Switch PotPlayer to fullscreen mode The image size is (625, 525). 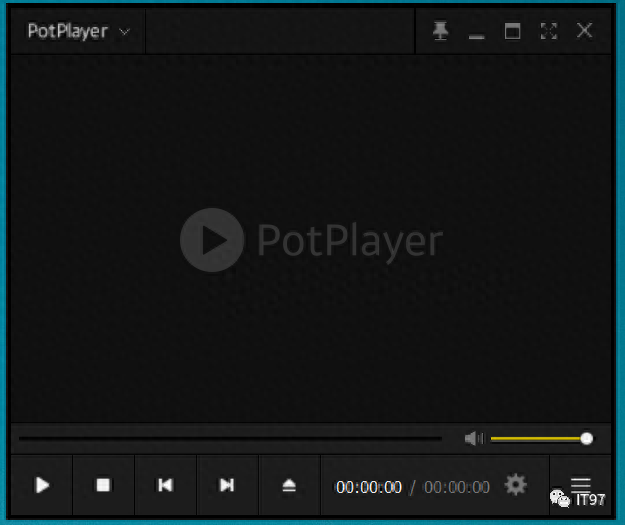(548, 31)
